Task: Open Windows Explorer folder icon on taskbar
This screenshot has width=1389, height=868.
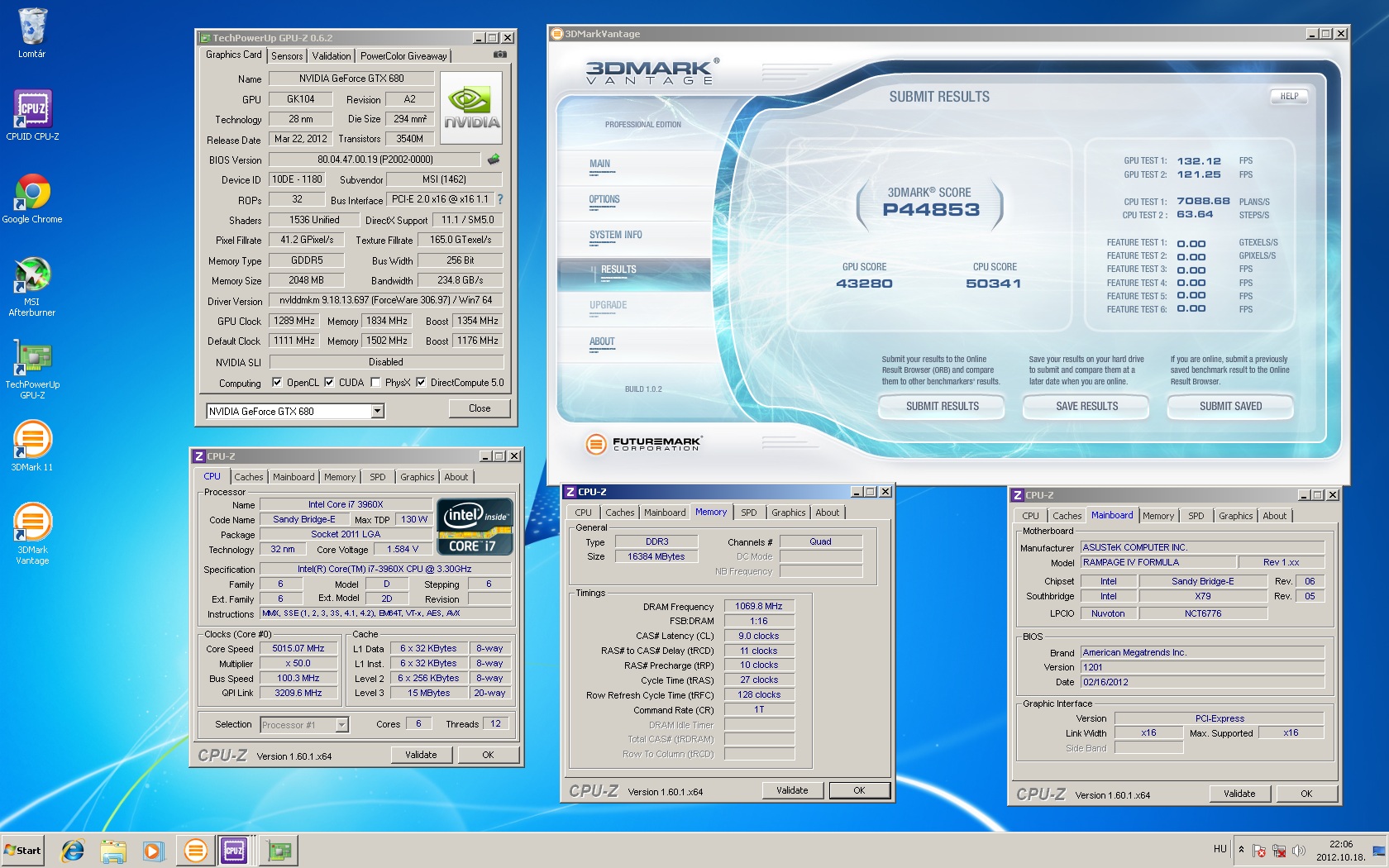Action: pos(113,850)
